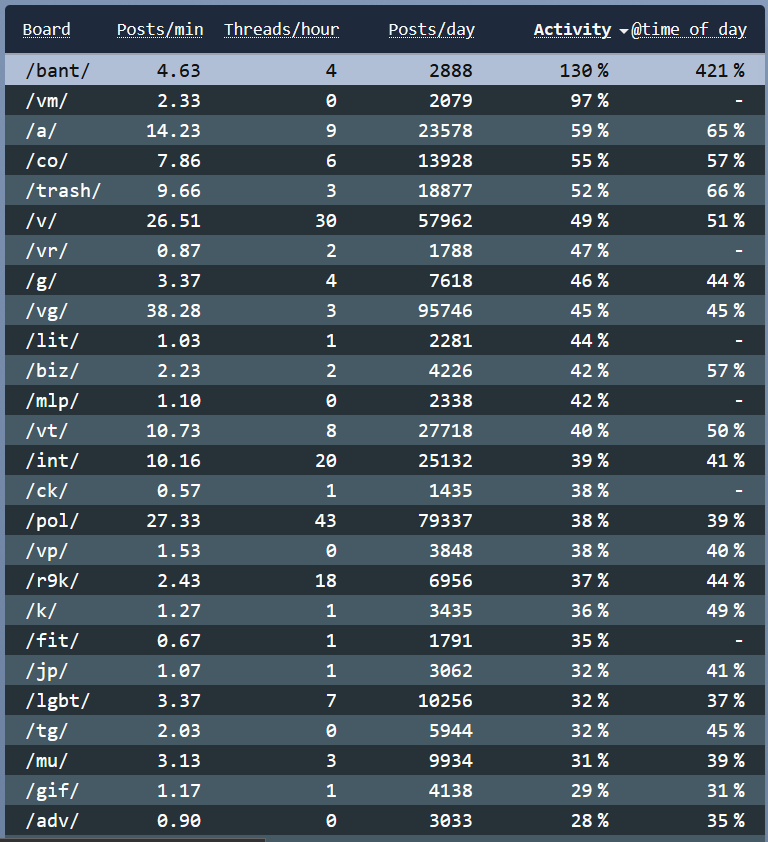
Task: Click the 13928 posts/day cell
Action: coord(446,161)
